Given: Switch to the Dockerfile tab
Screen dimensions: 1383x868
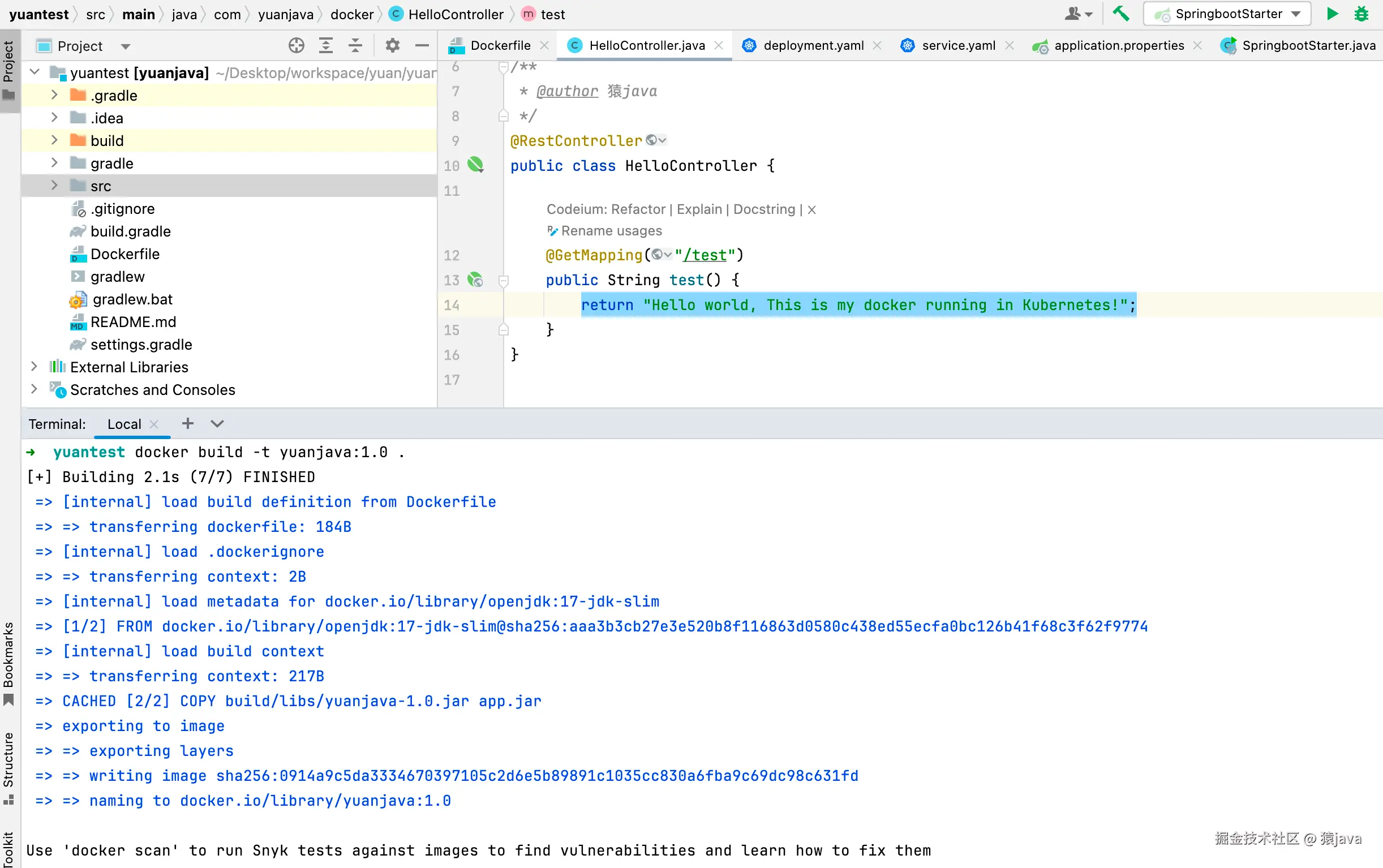Looking at the screenshot, I should 499,45.
